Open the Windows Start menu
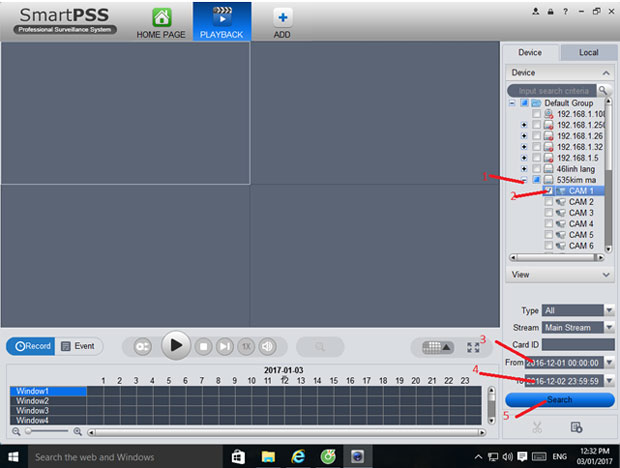Screen dimensions: 620x468 13,457
